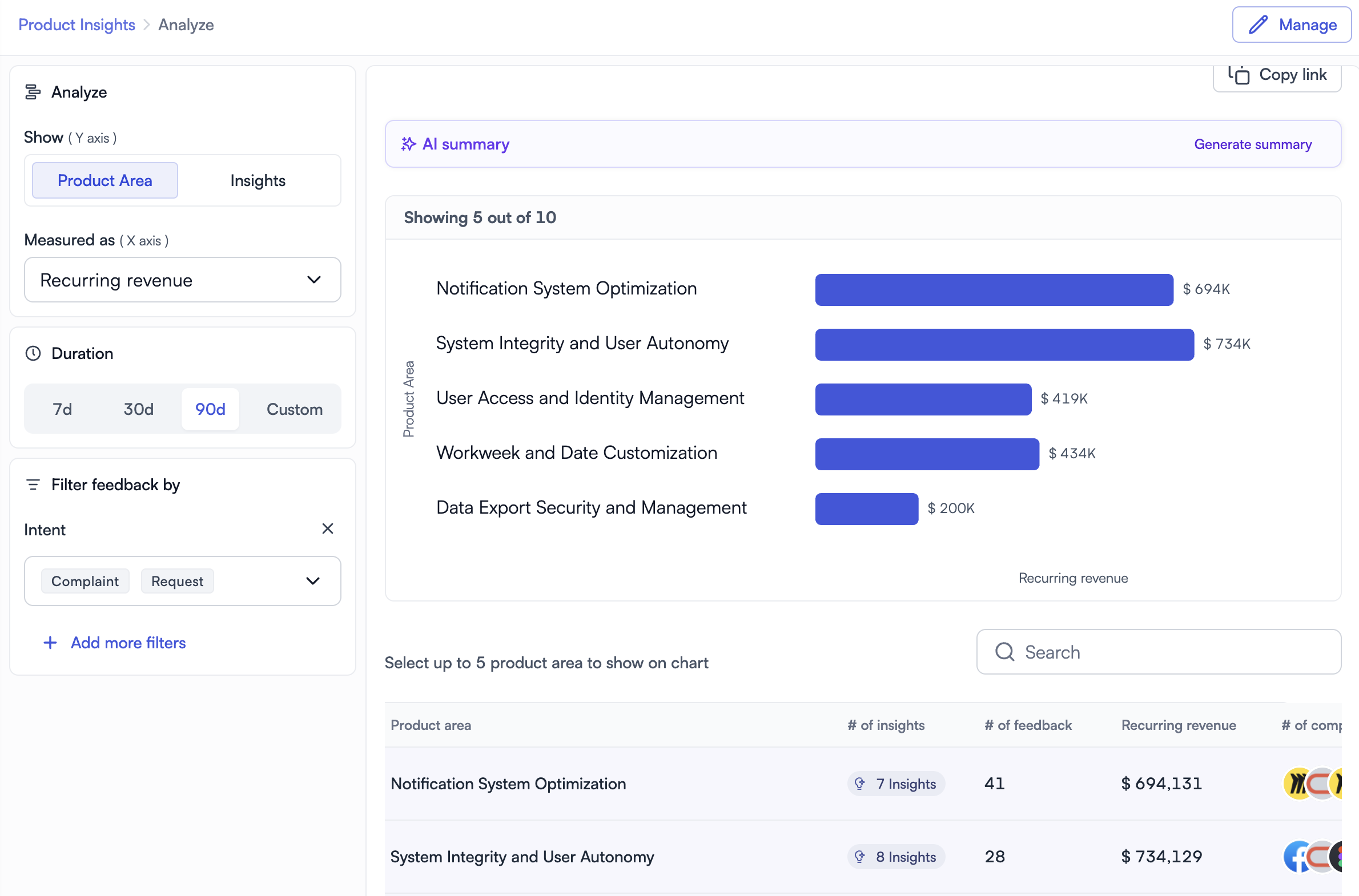Click the Facebook company logo avatar
This screenshot has height=896, width=1359.
tap(1296, 857)
